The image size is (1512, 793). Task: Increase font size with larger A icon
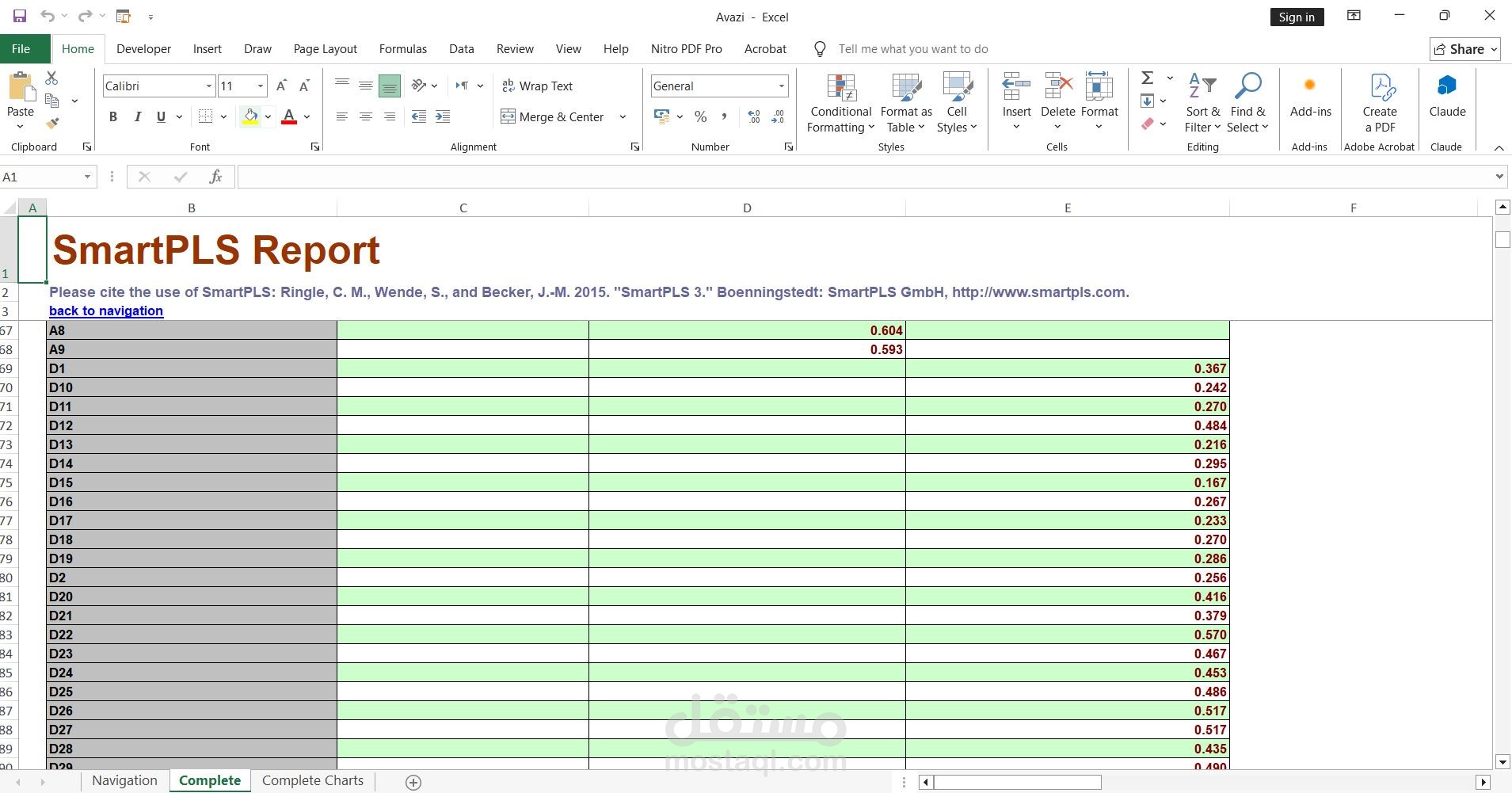point(281,86)
